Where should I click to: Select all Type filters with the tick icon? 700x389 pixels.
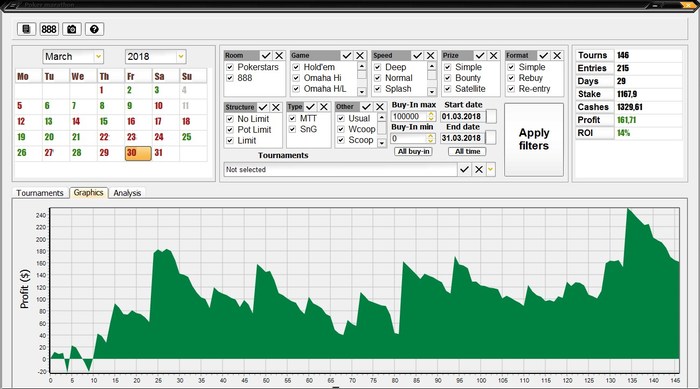311,107
